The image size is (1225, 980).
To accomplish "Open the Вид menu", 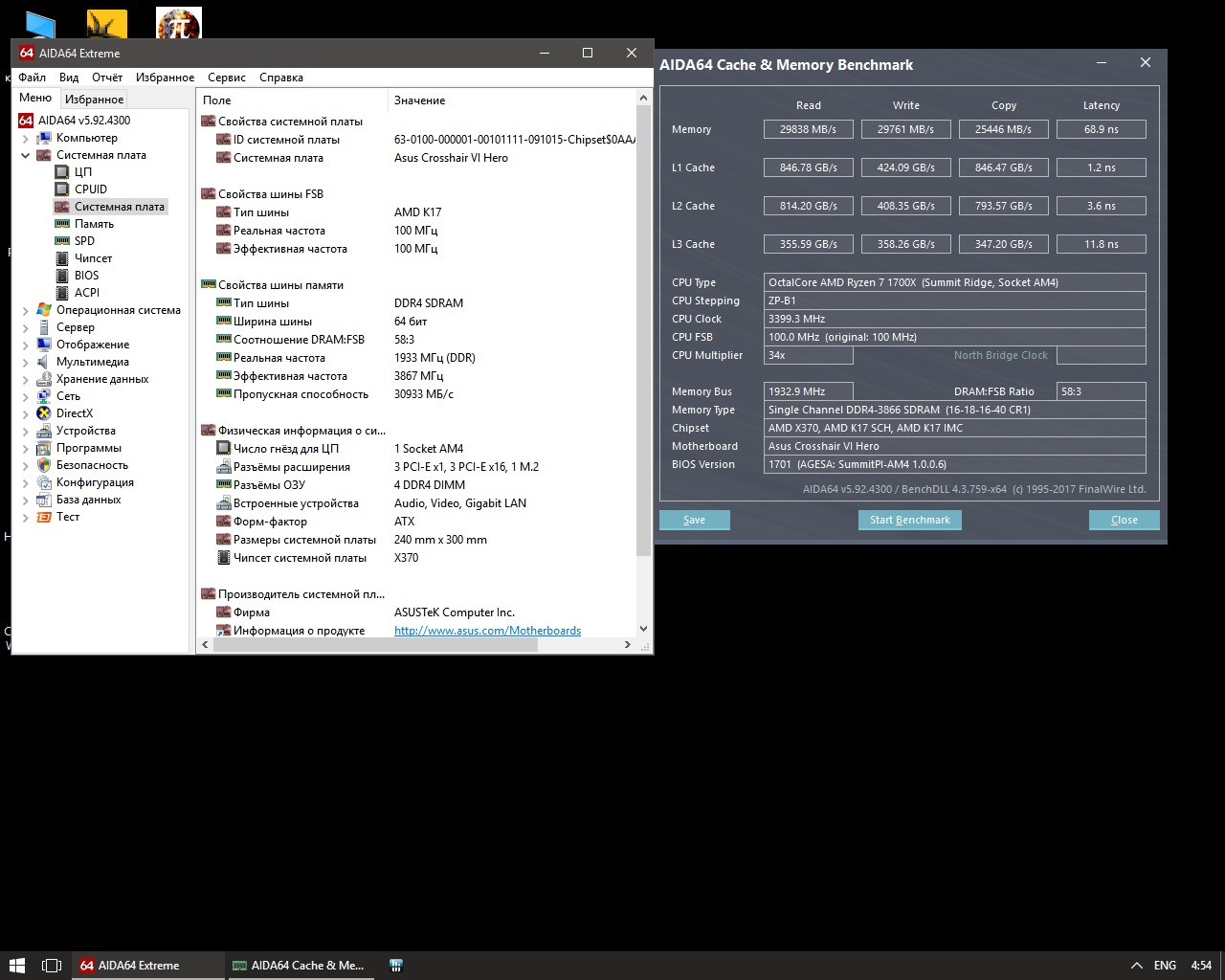I will (x=69, y=78).
